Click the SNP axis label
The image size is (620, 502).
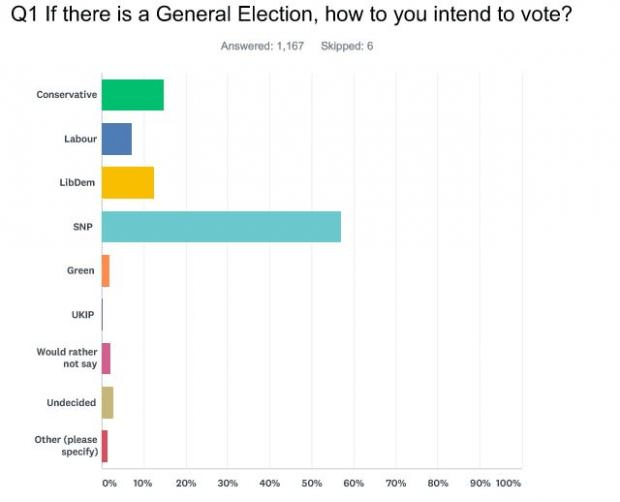click(x=86, y=227)
